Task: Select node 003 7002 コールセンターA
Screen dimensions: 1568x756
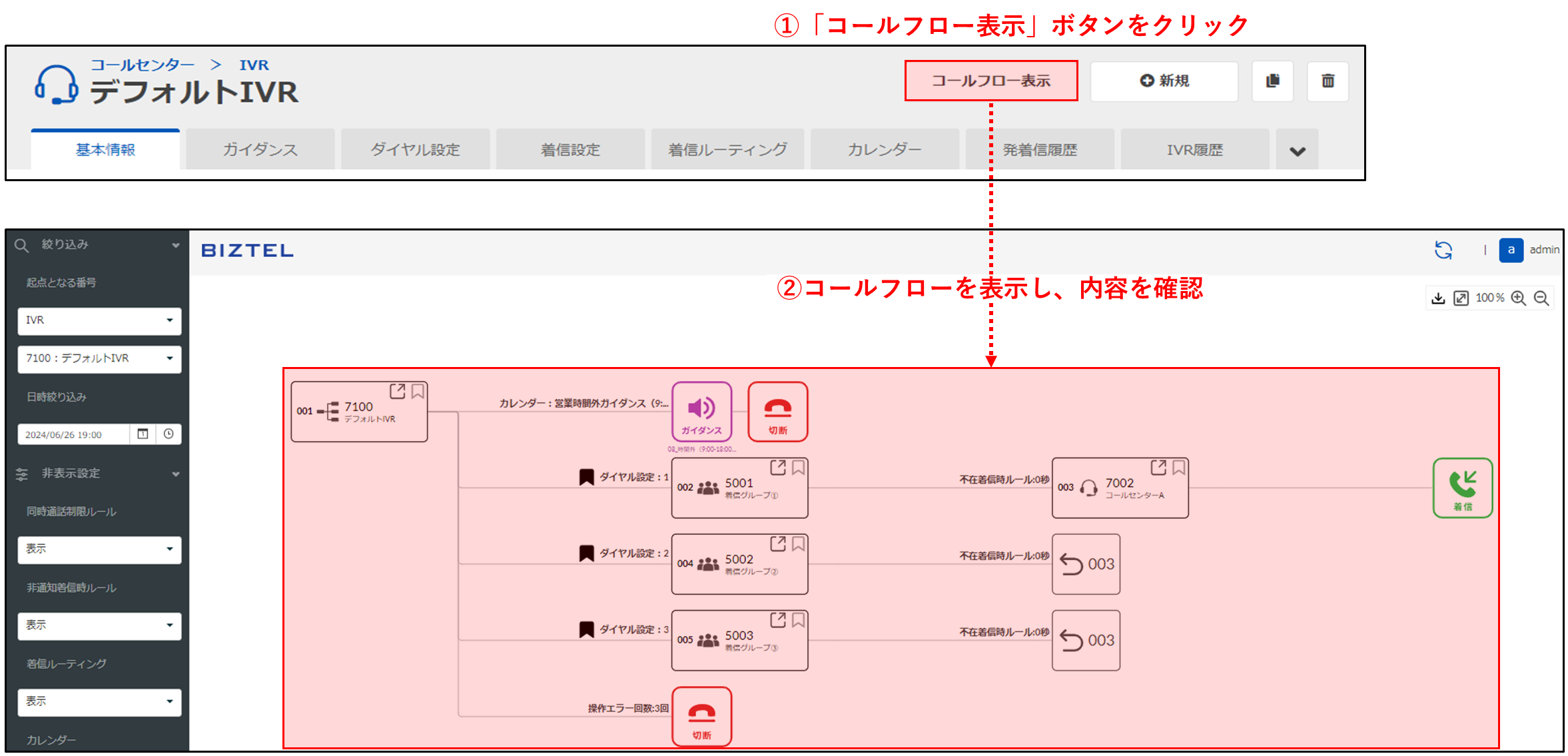Action: click(x=1120, y=488)
